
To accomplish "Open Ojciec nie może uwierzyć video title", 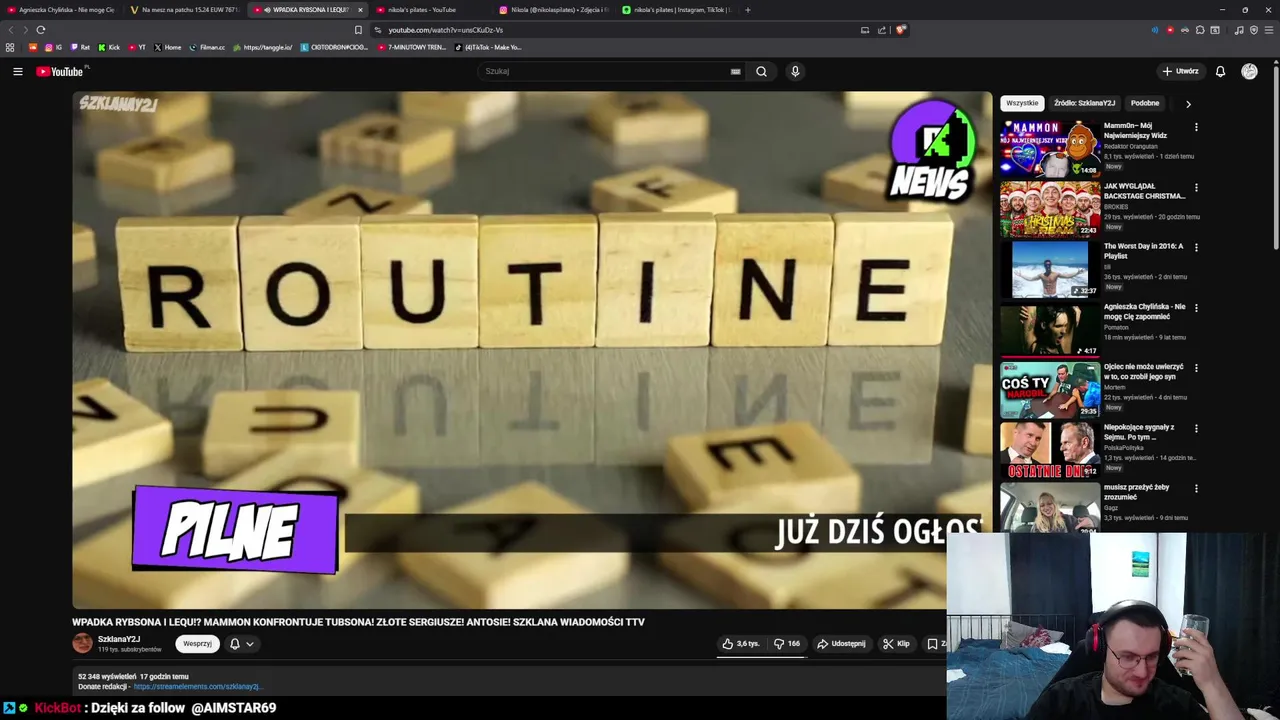I will click(1143, 371).
